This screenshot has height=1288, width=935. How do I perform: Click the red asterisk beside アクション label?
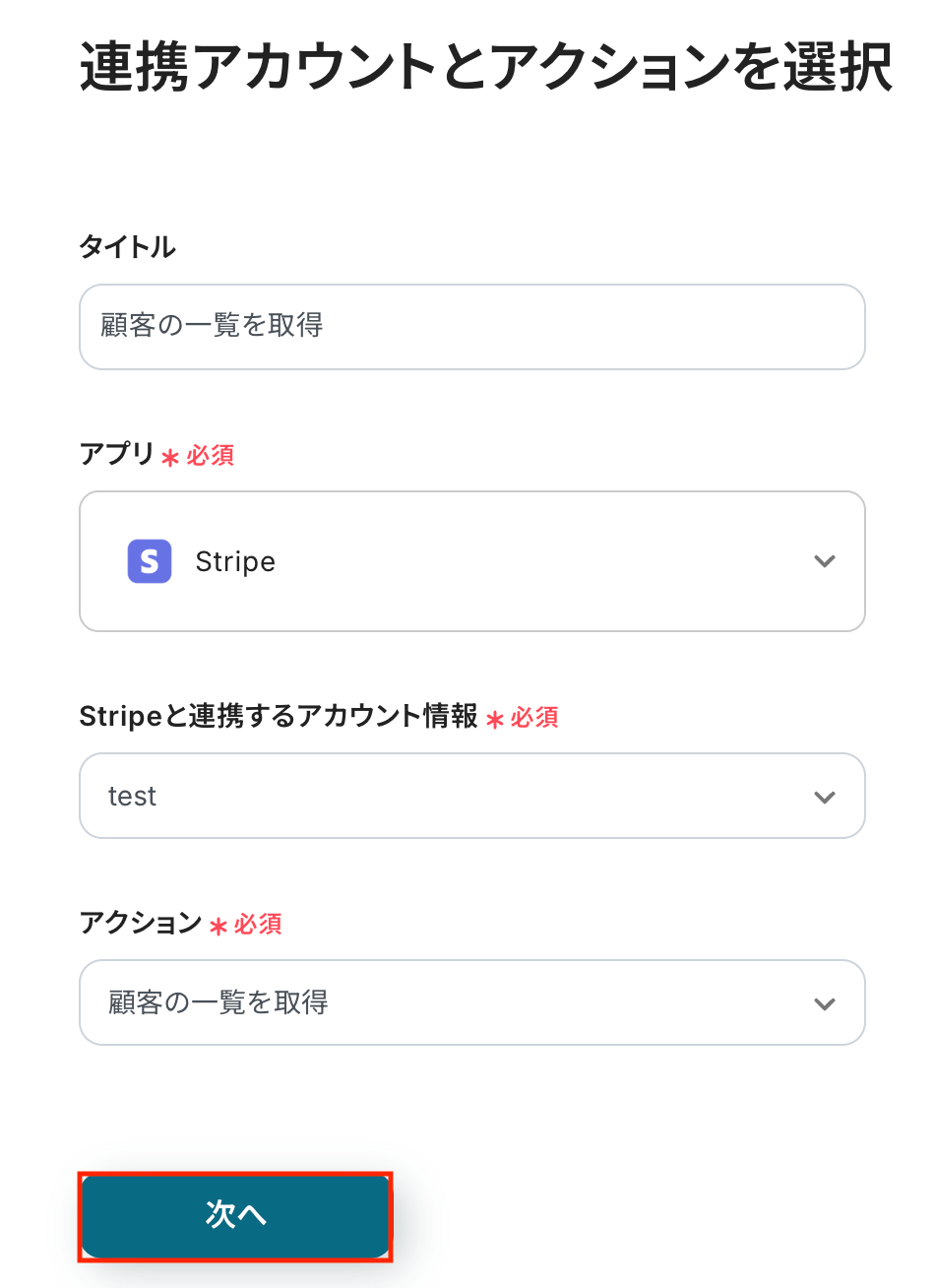tap(218, 926)
